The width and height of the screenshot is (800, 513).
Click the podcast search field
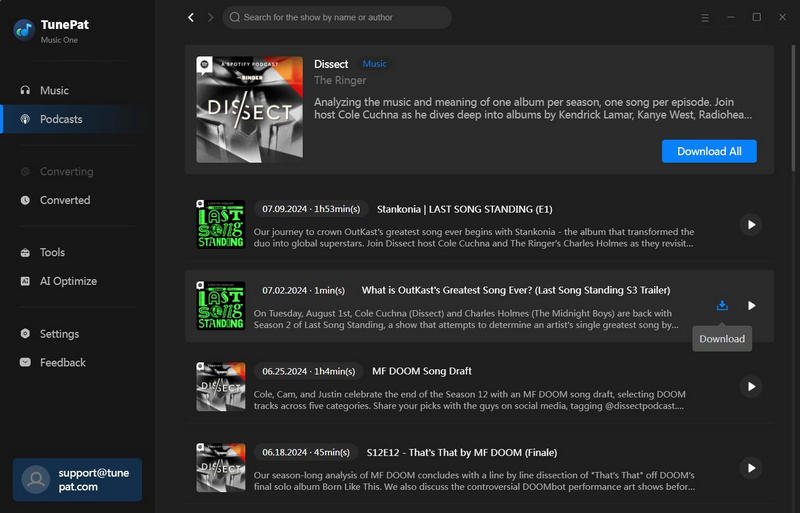tap(337, 17)
